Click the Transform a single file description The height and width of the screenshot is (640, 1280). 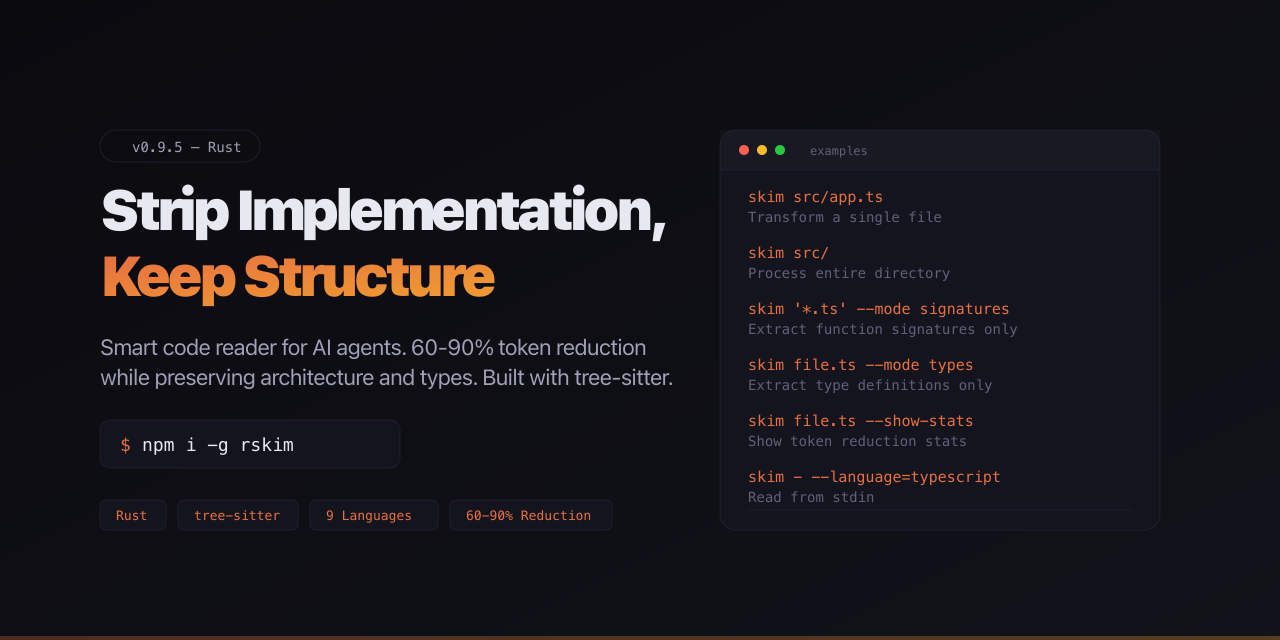844,217
